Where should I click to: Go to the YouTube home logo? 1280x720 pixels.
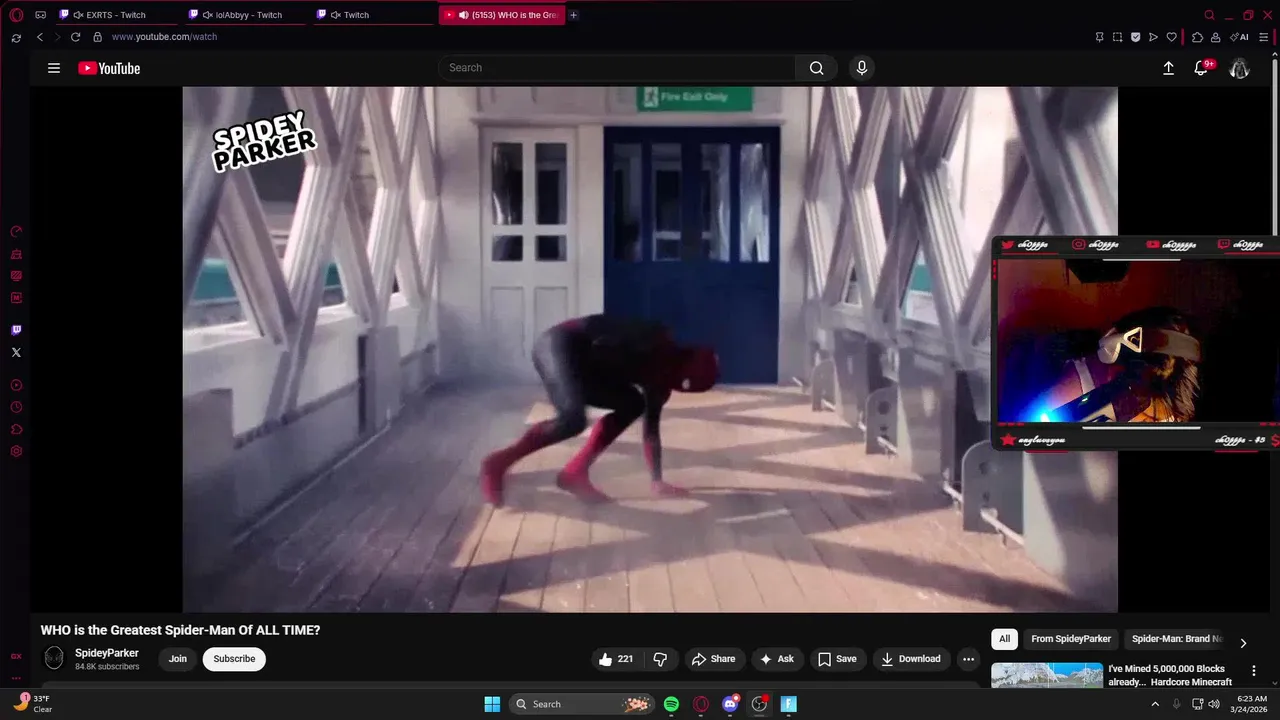pyautogui.click(x=109, y=68)
